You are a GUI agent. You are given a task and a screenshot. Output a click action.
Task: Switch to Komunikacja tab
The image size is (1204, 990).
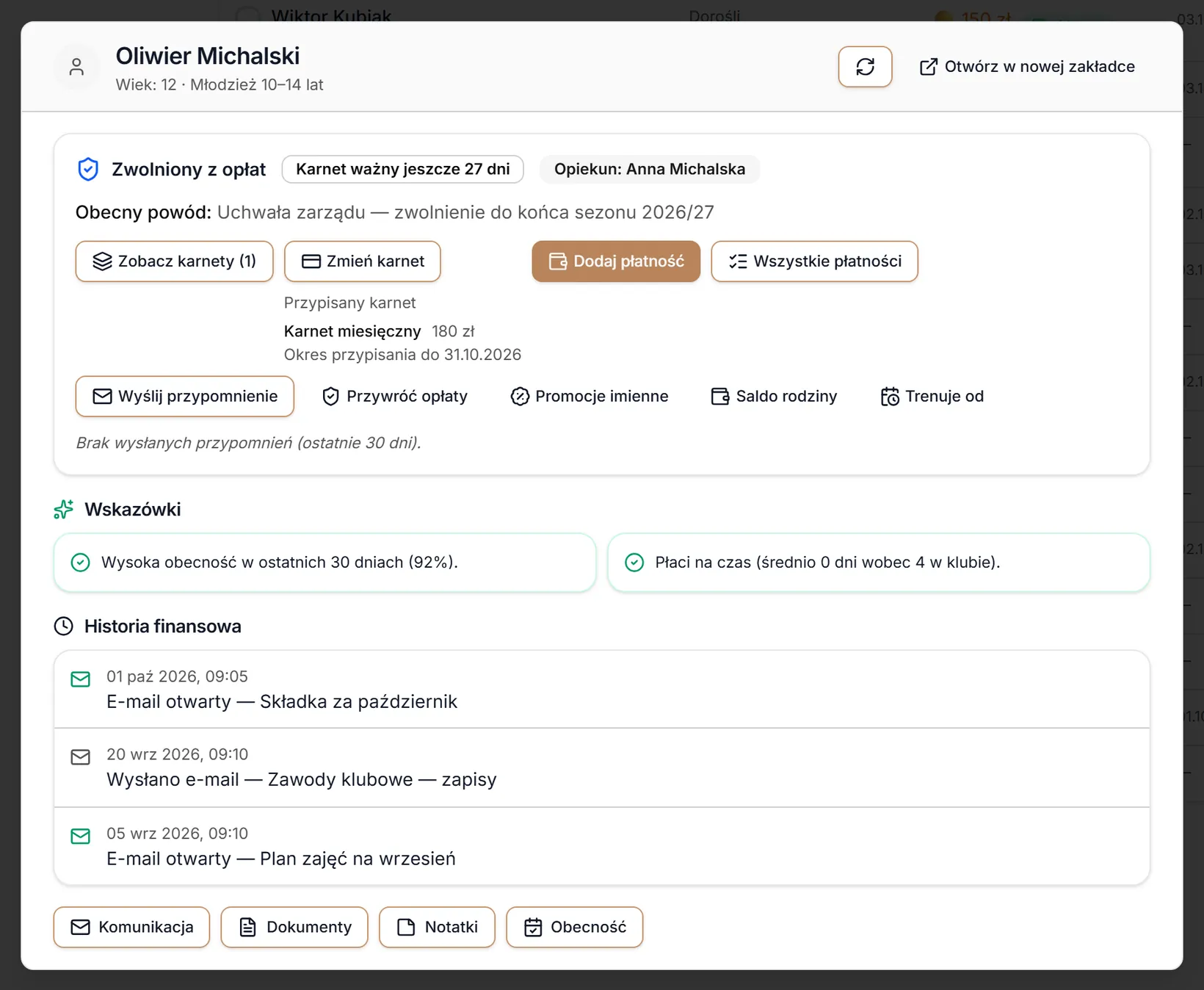click(131, 928)
